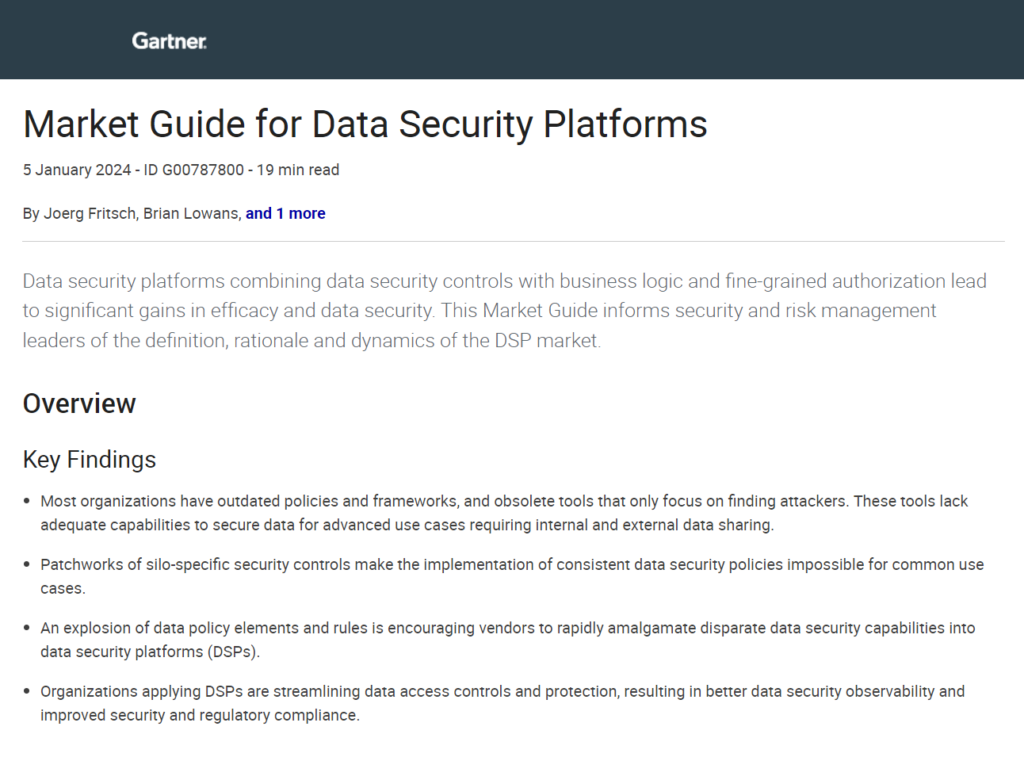
Task: Click the Key Findings subheading
Action: point(89,459)
